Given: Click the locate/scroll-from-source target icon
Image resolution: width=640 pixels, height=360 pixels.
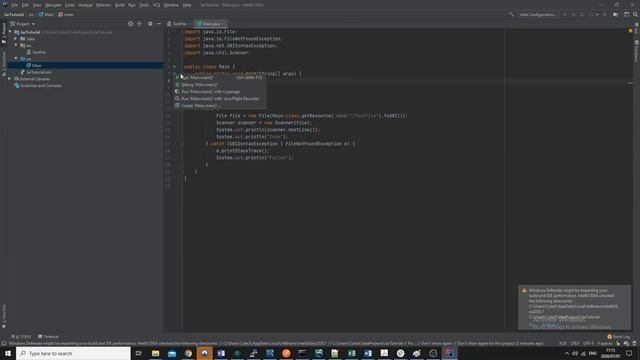Looking at the screenshot, I should (131, 24).
